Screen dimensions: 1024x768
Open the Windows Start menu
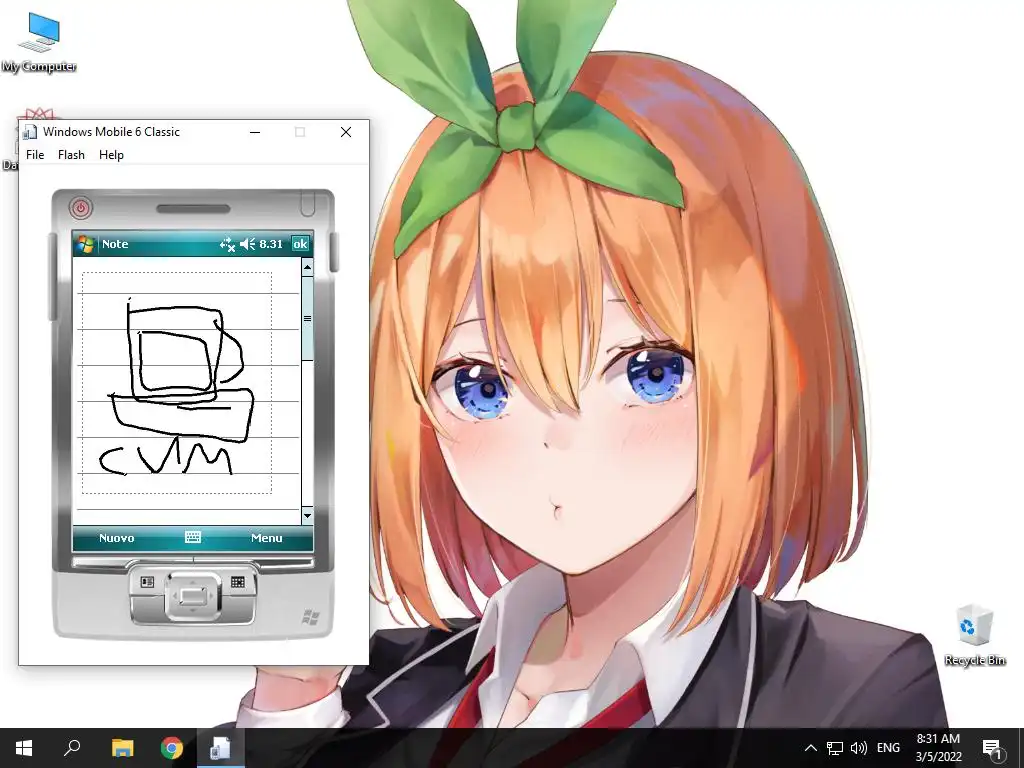point(24,748)
